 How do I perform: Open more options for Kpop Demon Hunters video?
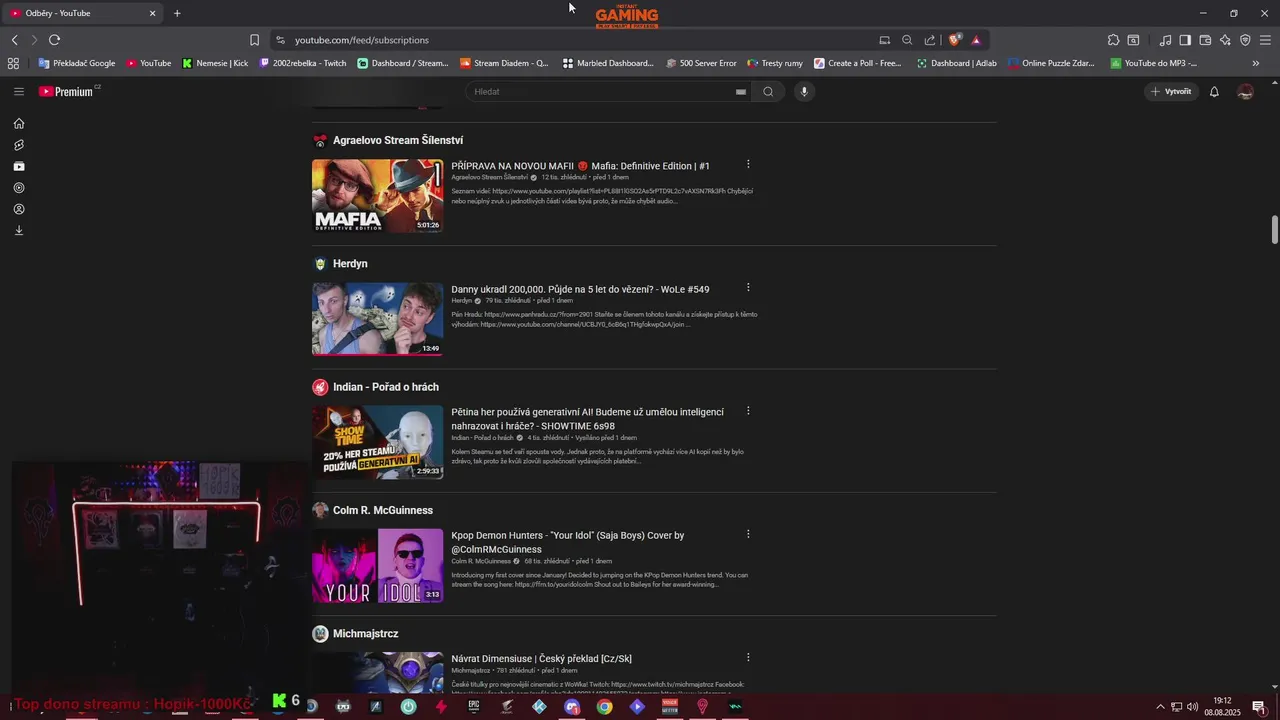pos(748,534)
